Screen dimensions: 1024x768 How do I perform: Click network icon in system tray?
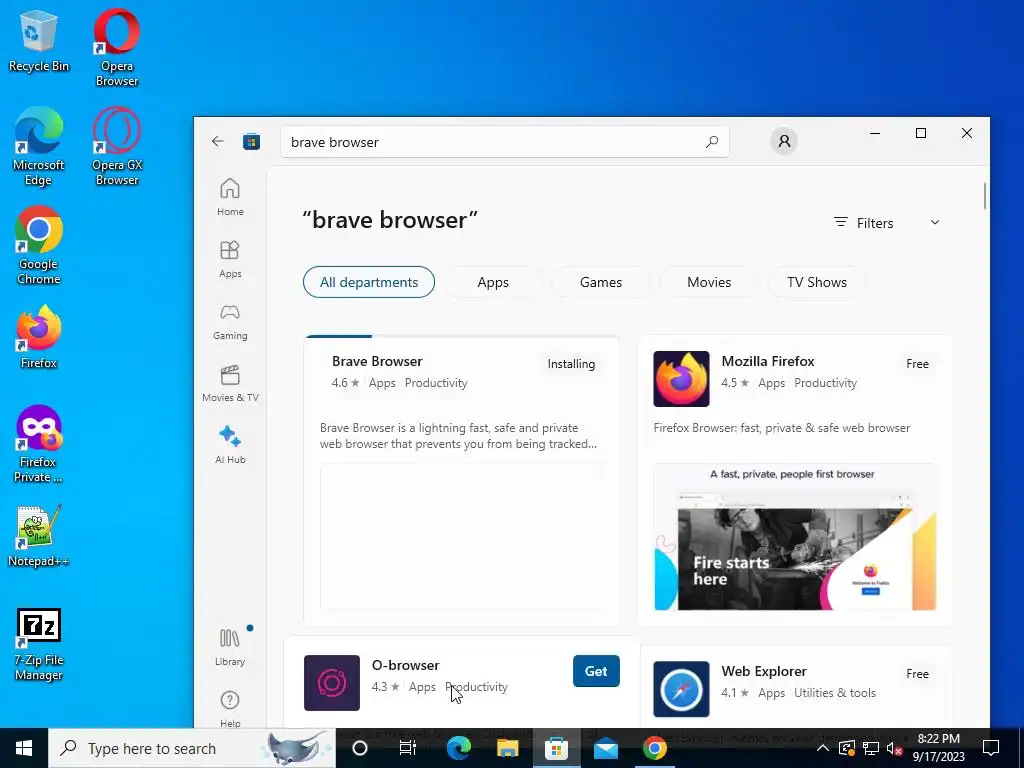871,748
